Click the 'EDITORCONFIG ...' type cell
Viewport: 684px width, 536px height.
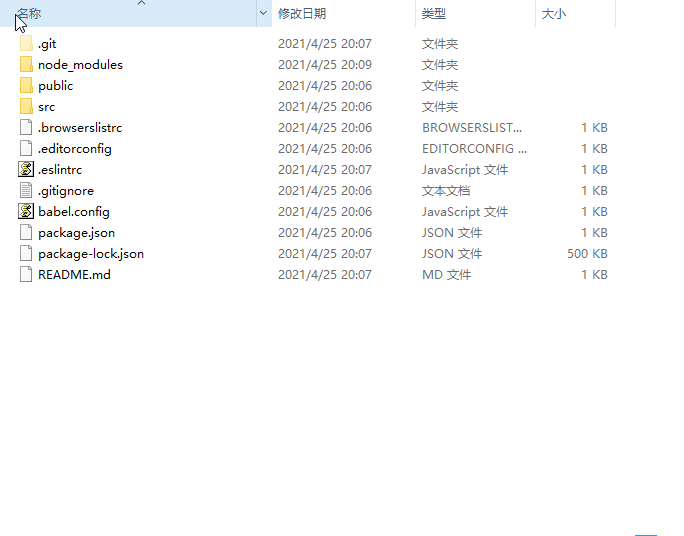coord(475,149)
